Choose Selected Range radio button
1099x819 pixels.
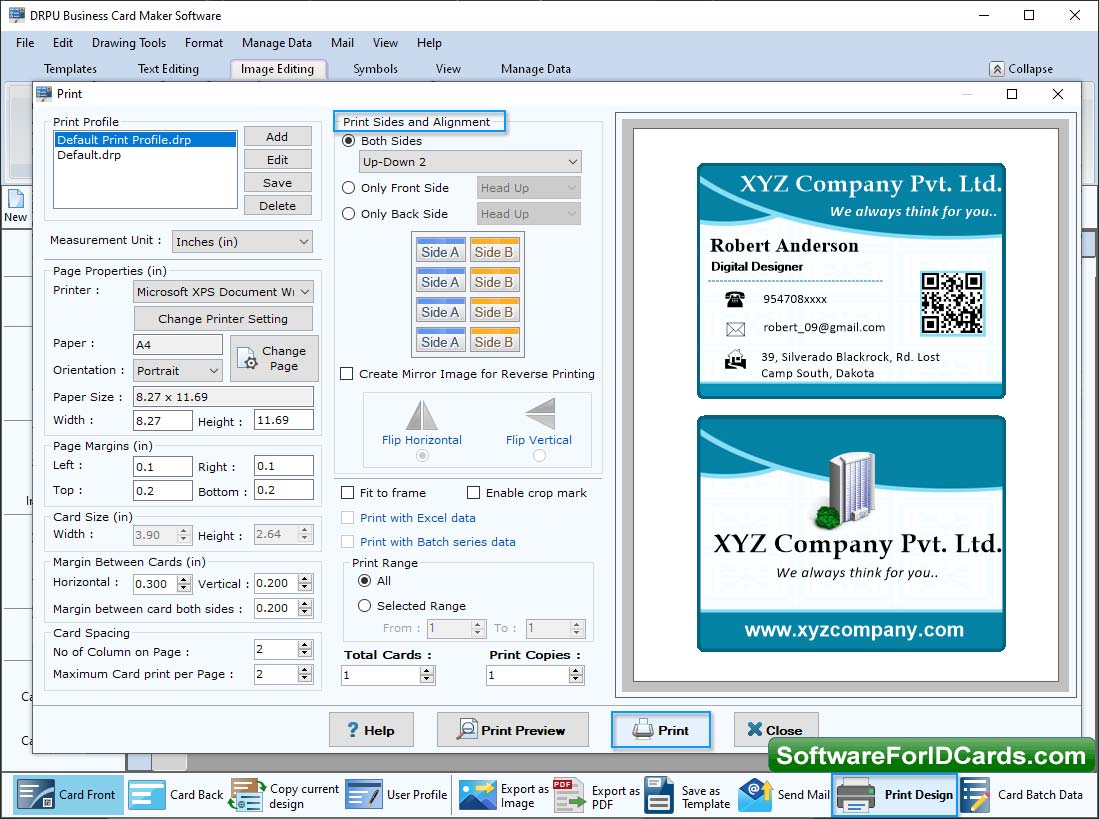pos(364,605)
